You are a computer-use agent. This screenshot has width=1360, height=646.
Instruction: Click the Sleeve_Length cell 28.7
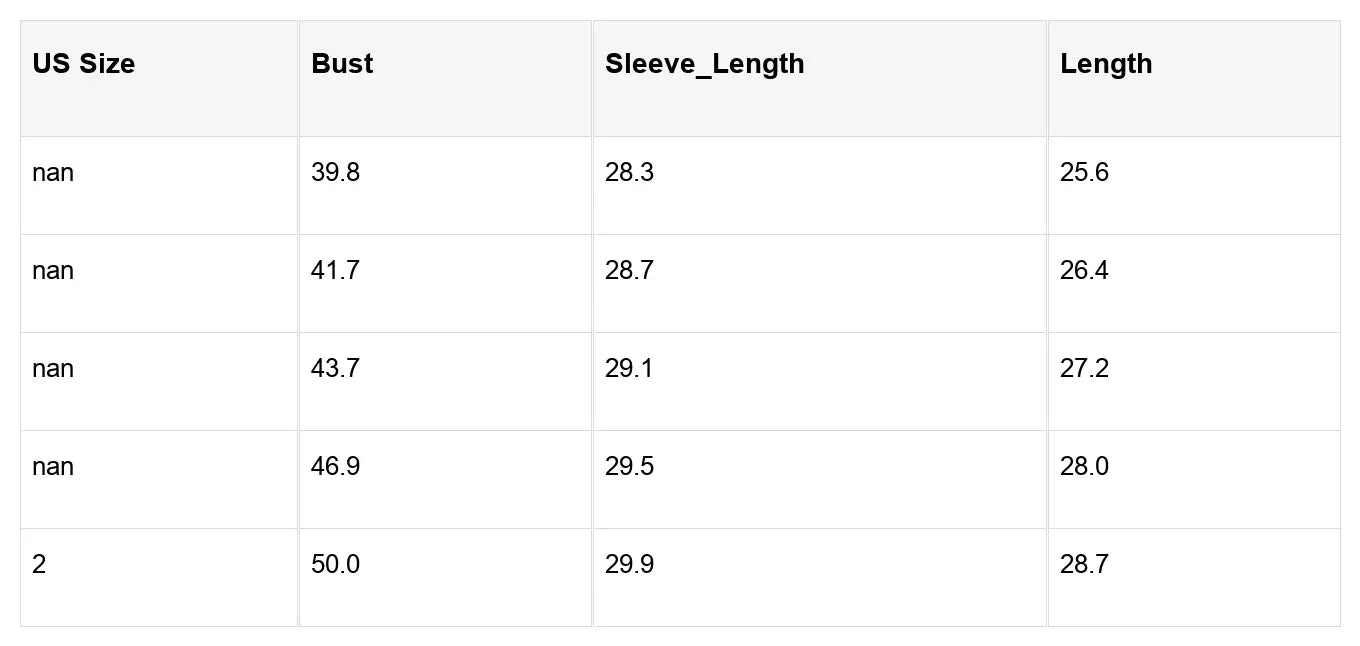click(629, 271)
